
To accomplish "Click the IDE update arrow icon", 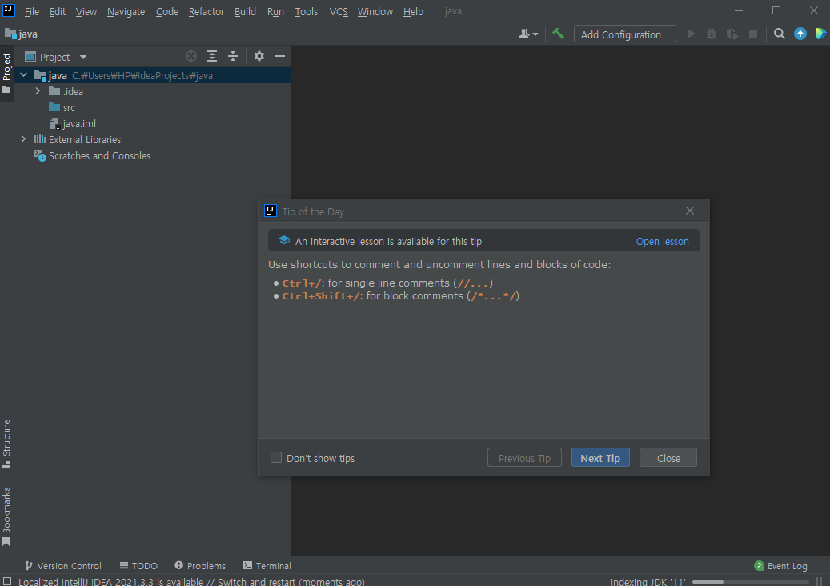I will pos(800,34).
